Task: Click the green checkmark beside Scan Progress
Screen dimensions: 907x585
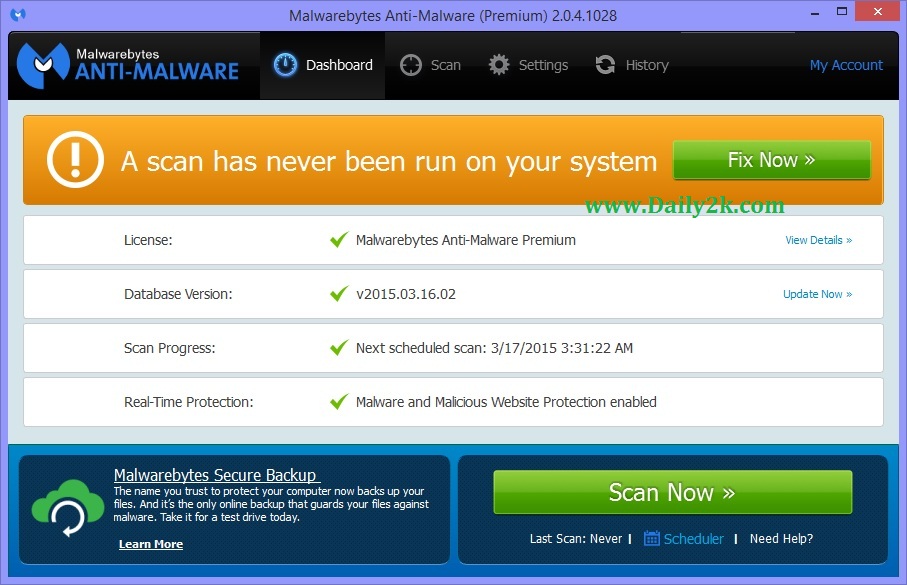Action: coord(339,347)
